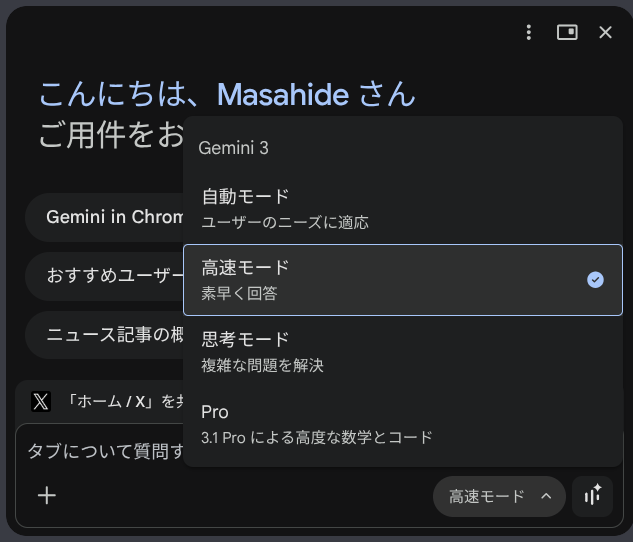
Task: Click the plus icon to add attachment
Action: click(x=46, y=495)
